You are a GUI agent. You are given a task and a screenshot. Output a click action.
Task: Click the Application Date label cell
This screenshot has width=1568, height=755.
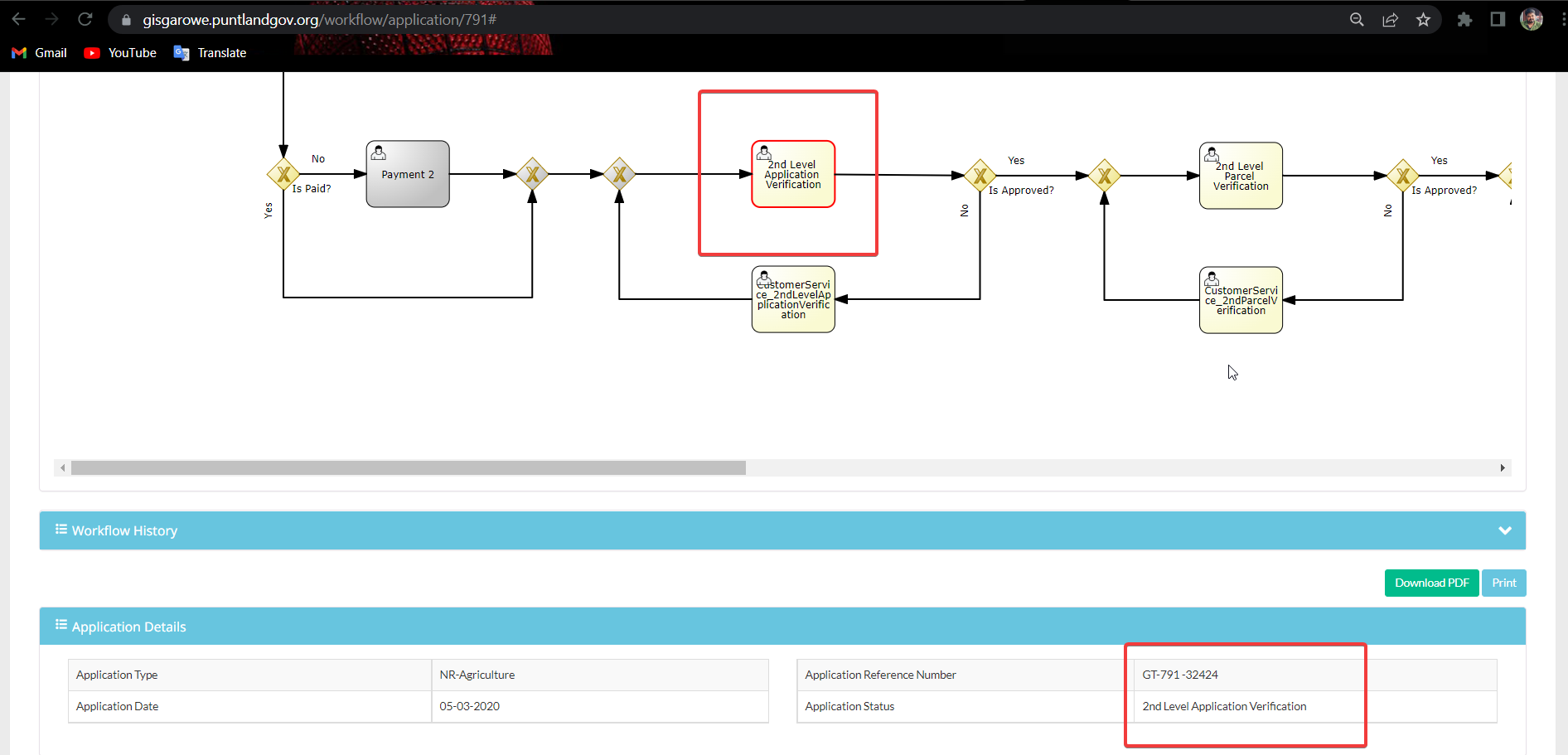[249, 706]
